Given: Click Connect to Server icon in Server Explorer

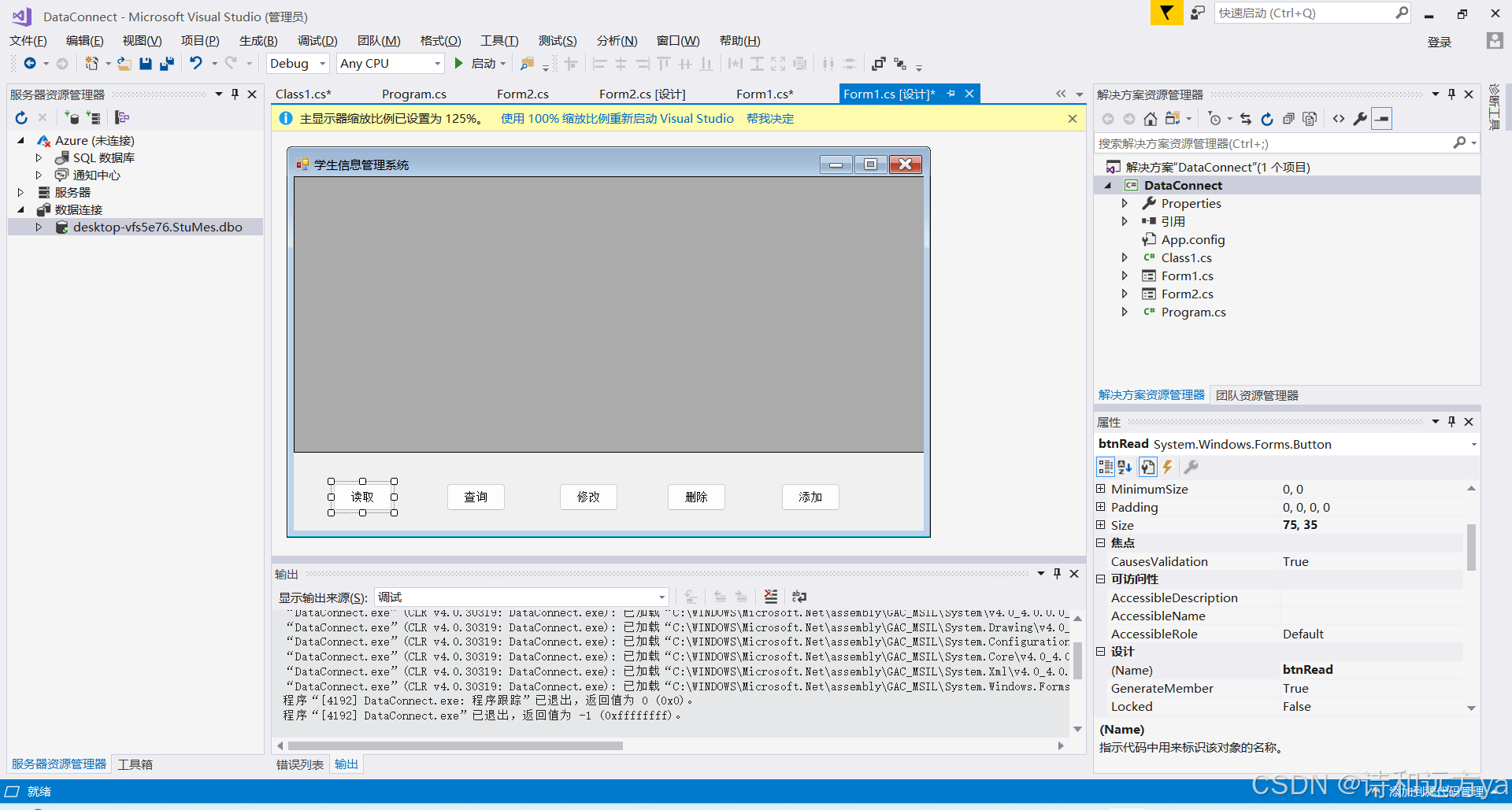Looking at the screenshot, I should tap(94, 118).
